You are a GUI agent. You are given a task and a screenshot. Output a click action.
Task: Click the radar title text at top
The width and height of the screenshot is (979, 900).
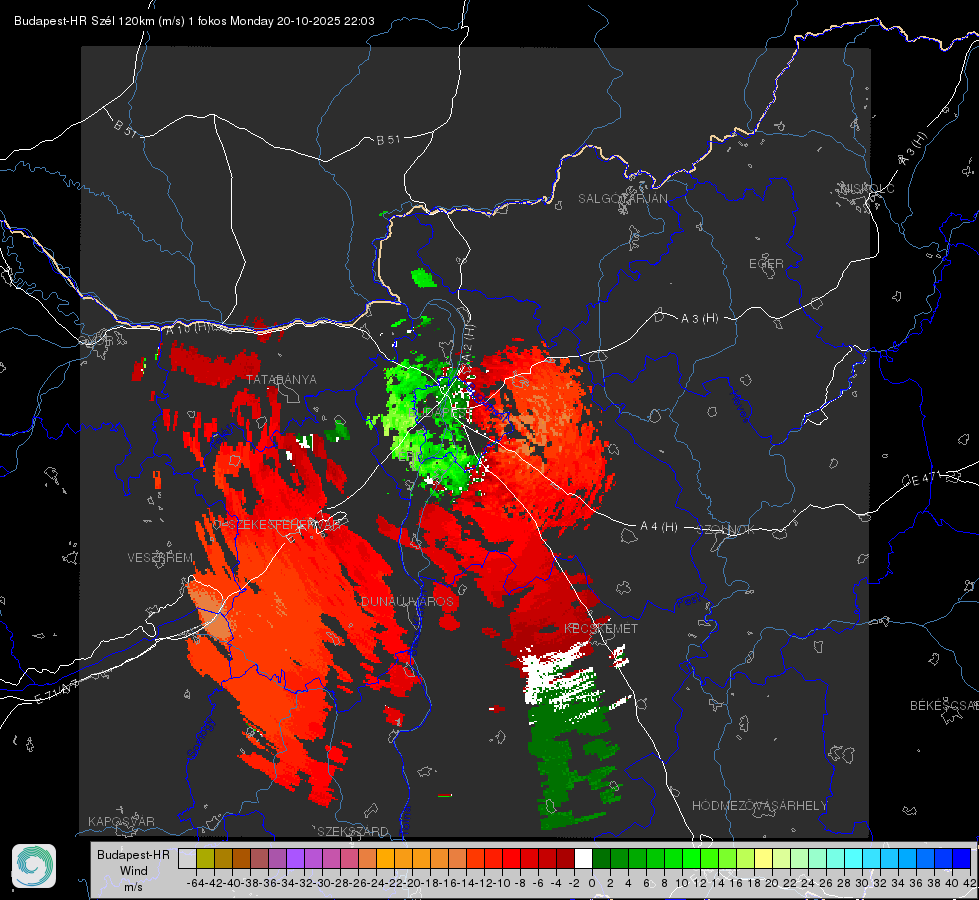coord(194,21)
